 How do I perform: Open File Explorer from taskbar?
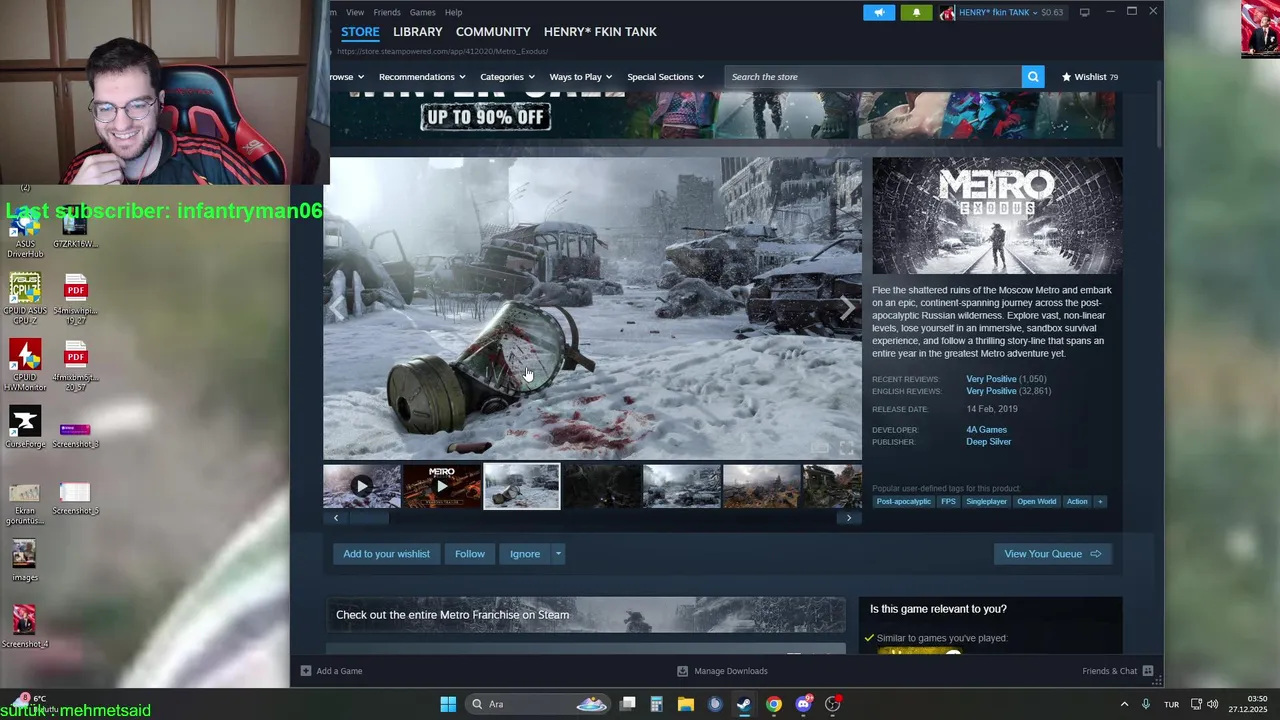(685, 704)
